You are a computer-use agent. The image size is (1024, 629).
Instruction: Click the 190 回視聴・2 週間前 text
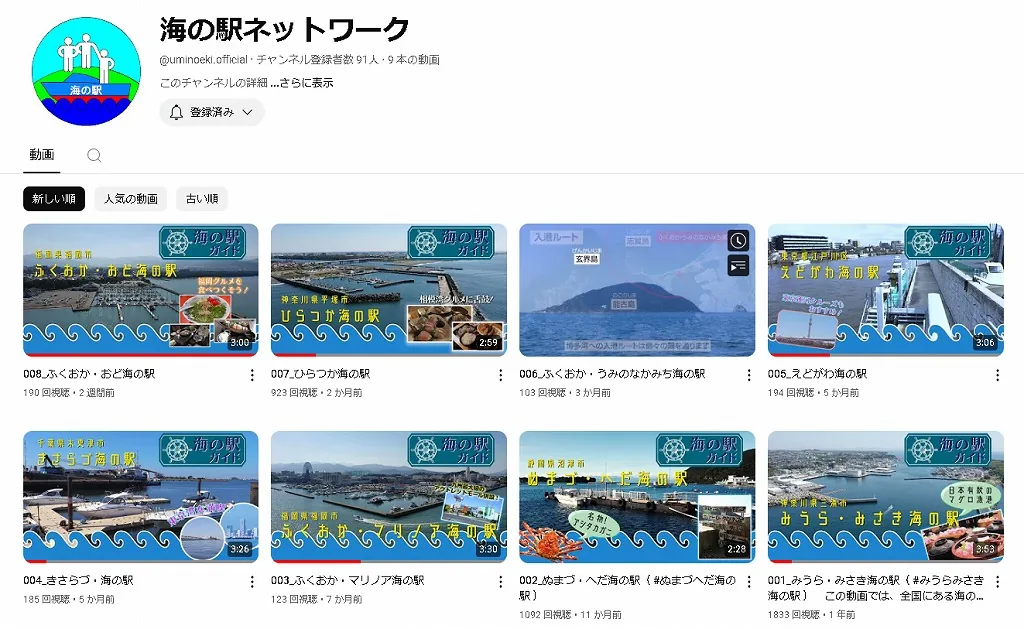point(69,393)
